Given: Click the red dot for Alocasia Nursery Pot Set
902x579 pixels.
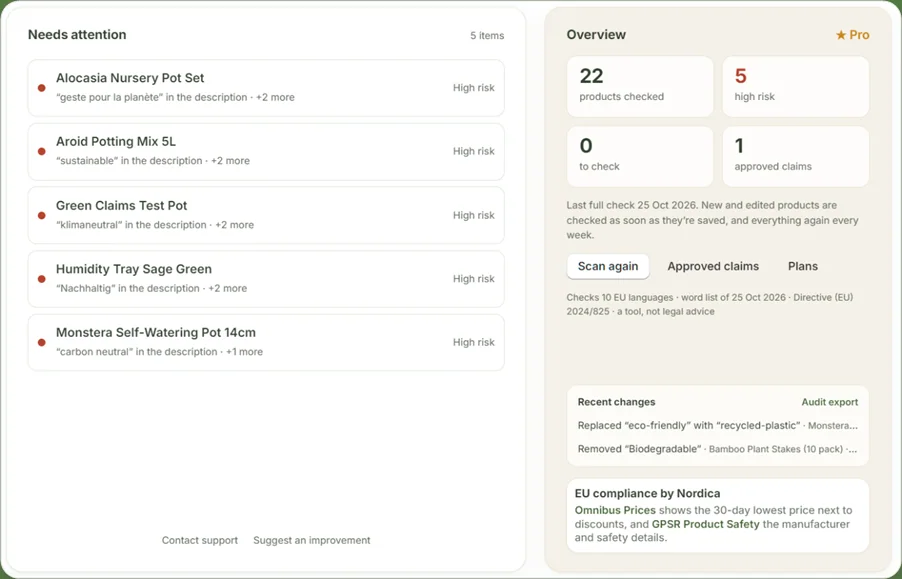Looking at the screenshot, I should pyautogui.click(x=41, y=88).
